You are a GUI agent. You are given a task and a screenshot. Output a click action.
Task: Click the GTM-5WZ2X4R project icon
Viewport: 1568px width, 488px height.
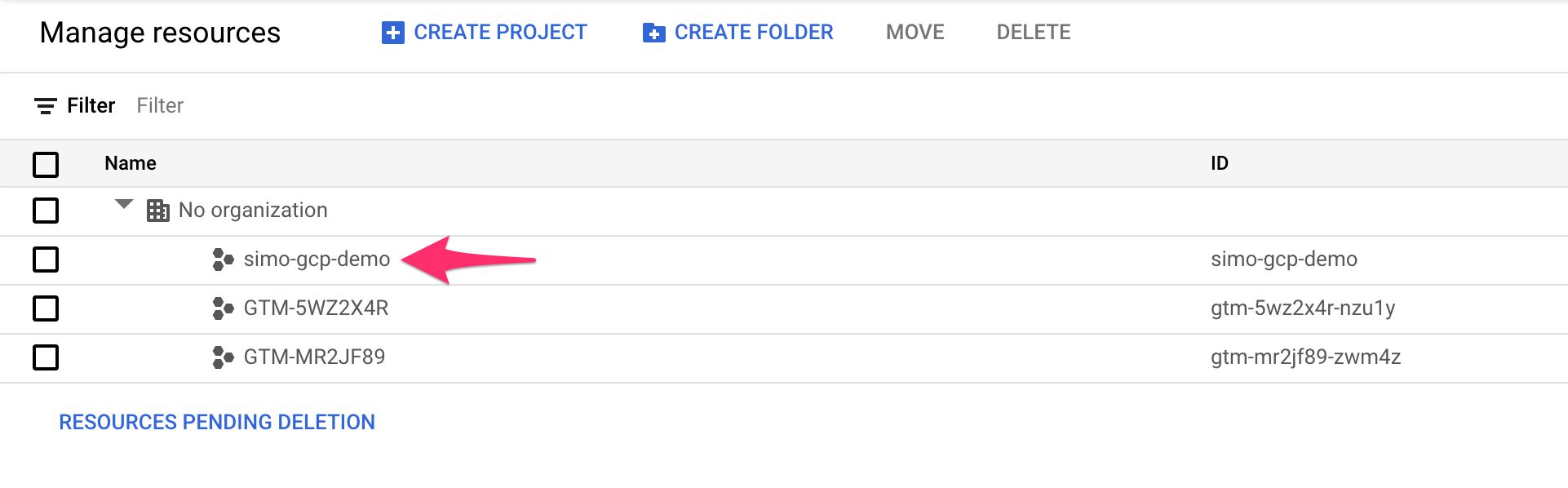tap(223, 308)
